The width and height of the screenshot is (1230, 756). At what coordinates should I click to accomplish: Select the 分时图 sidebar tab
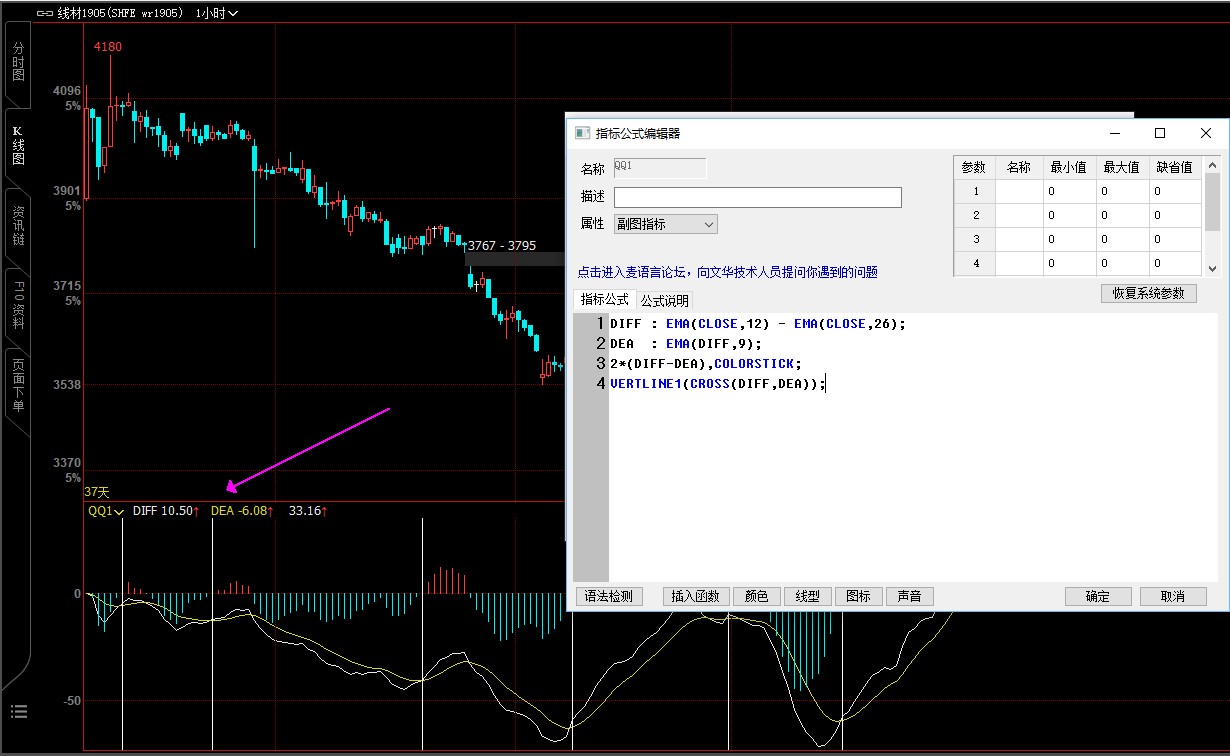tap(18, 62)
